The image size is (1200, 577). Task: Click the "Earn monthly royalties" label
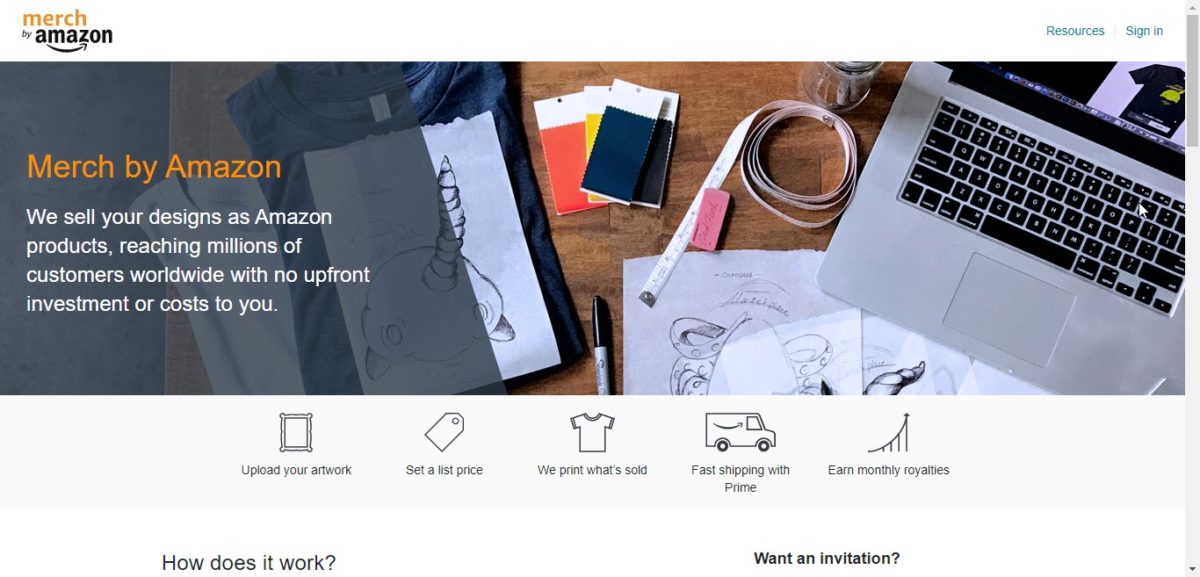click(888, 470)
